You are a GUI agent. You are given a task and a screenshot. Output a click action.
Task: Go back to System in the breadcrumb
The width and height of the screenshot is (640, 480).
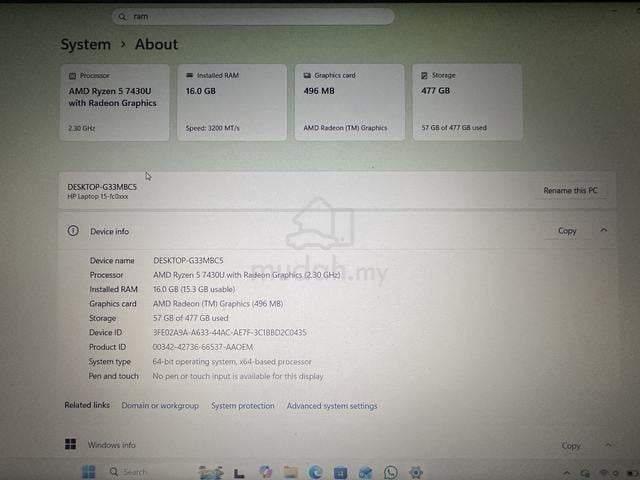(85, 44)
